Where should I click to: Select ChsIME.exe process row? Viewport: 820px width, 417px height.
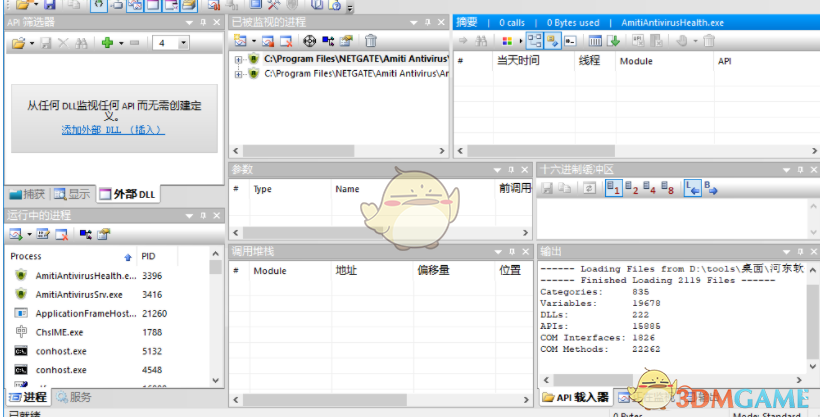coord(107,332)
